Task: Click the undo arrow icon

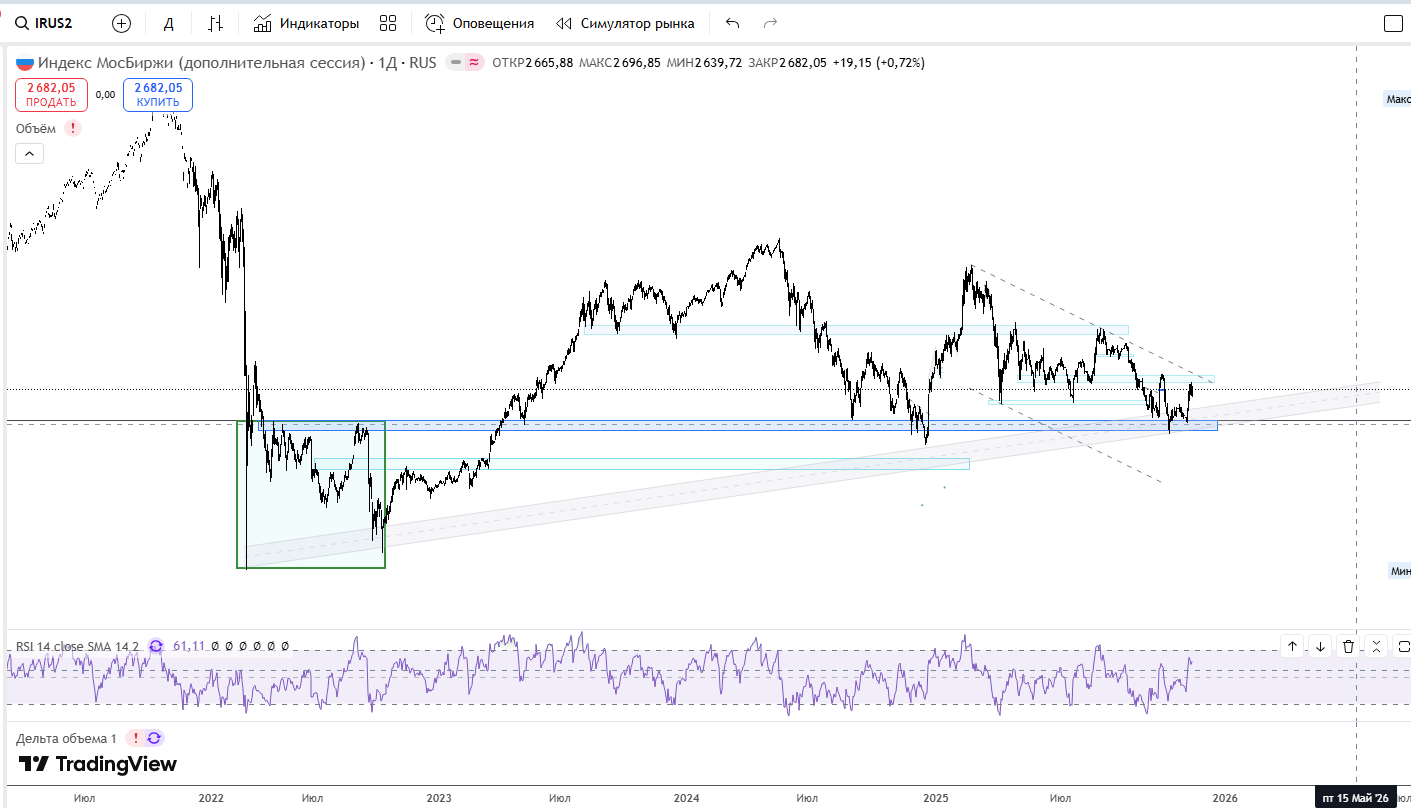Action: [x=732, y=23]
